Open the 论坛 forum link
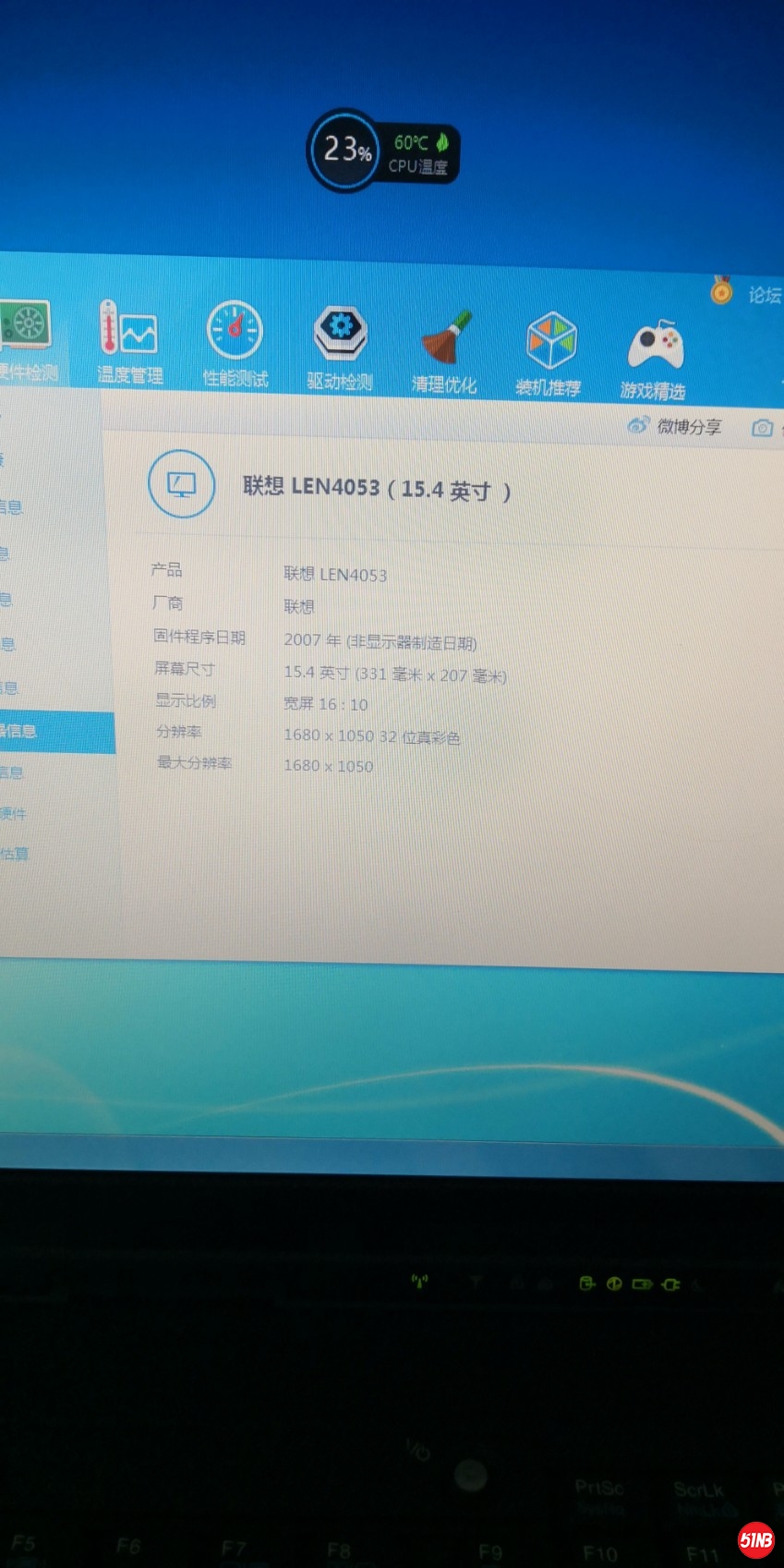The height and width of the screenshot is (1568, 784). 765,296
